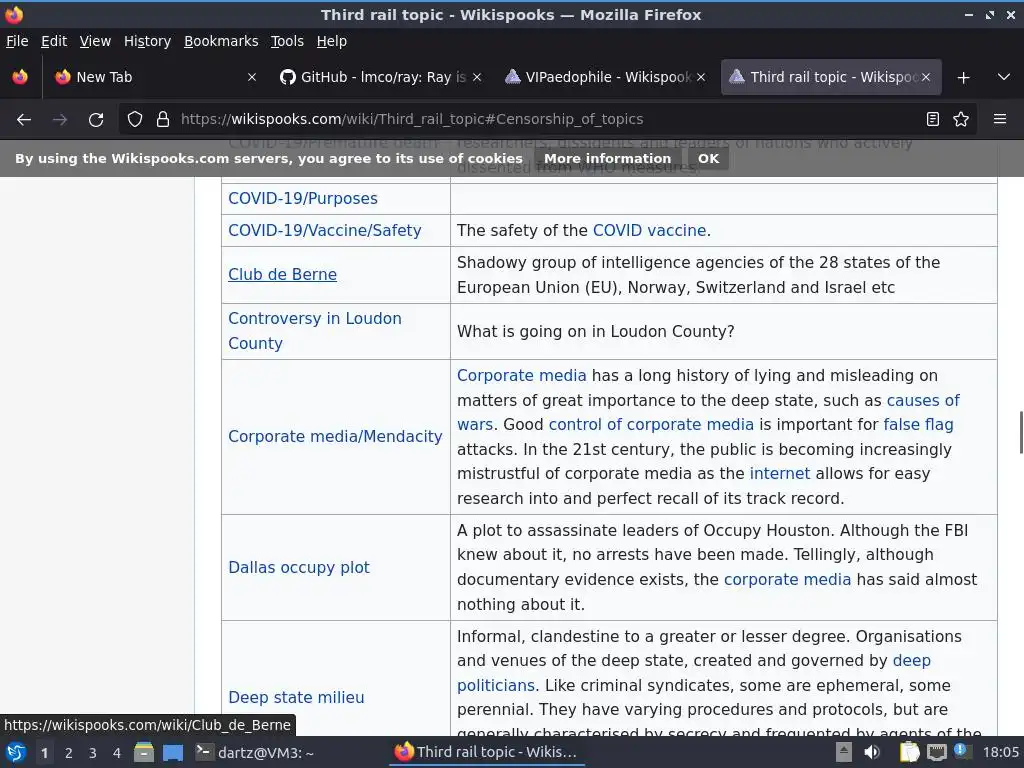Image resolution: width=1024 pixels, height=768 pixels.
Task: Open Firefox View pinned icon
Action: [x=20, y=77]
